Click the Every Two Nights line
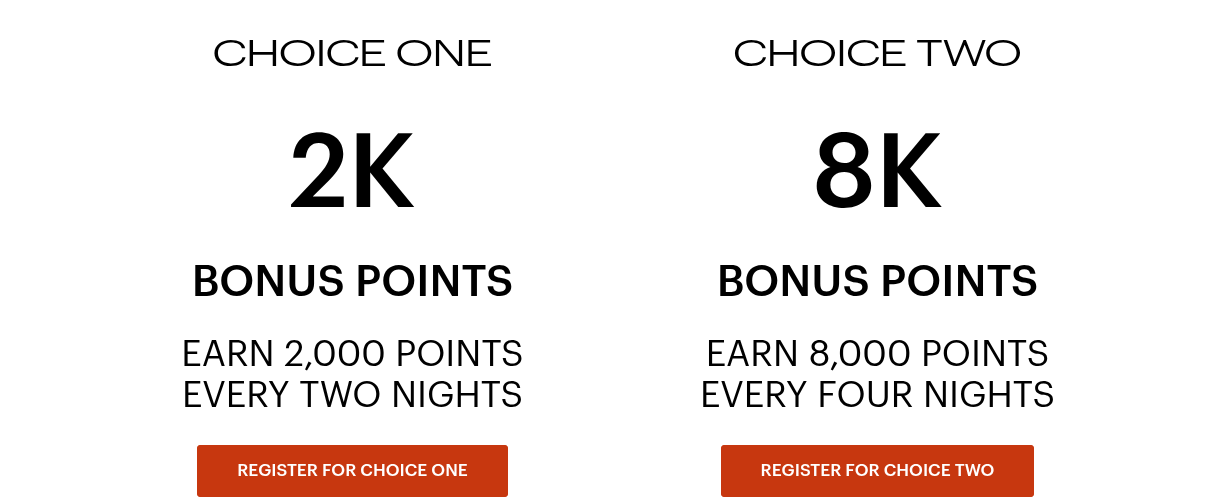1231x504 pixels. [x=352, y=395]
